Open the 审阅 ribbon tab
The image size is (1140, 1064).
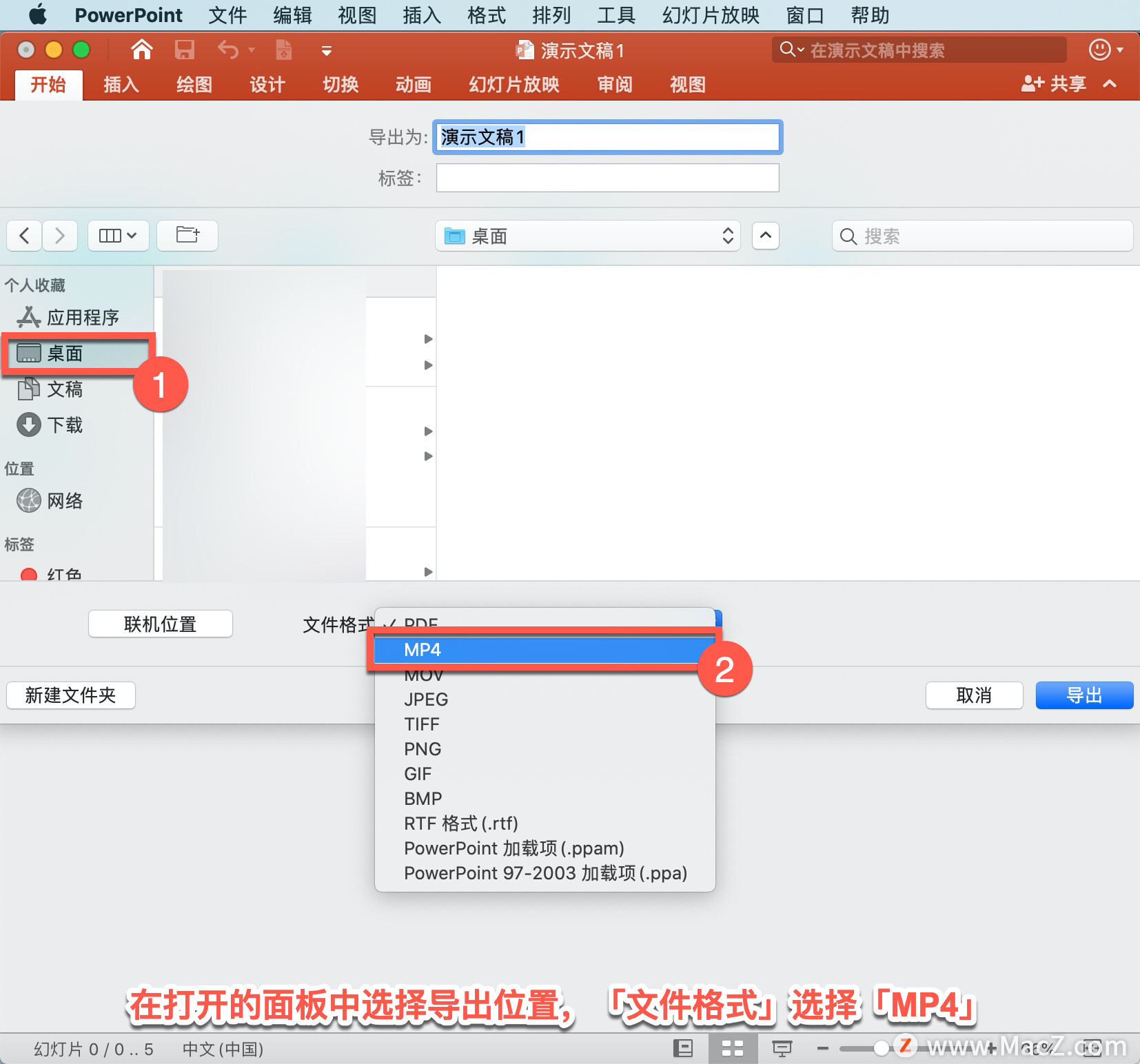point(615,85)
